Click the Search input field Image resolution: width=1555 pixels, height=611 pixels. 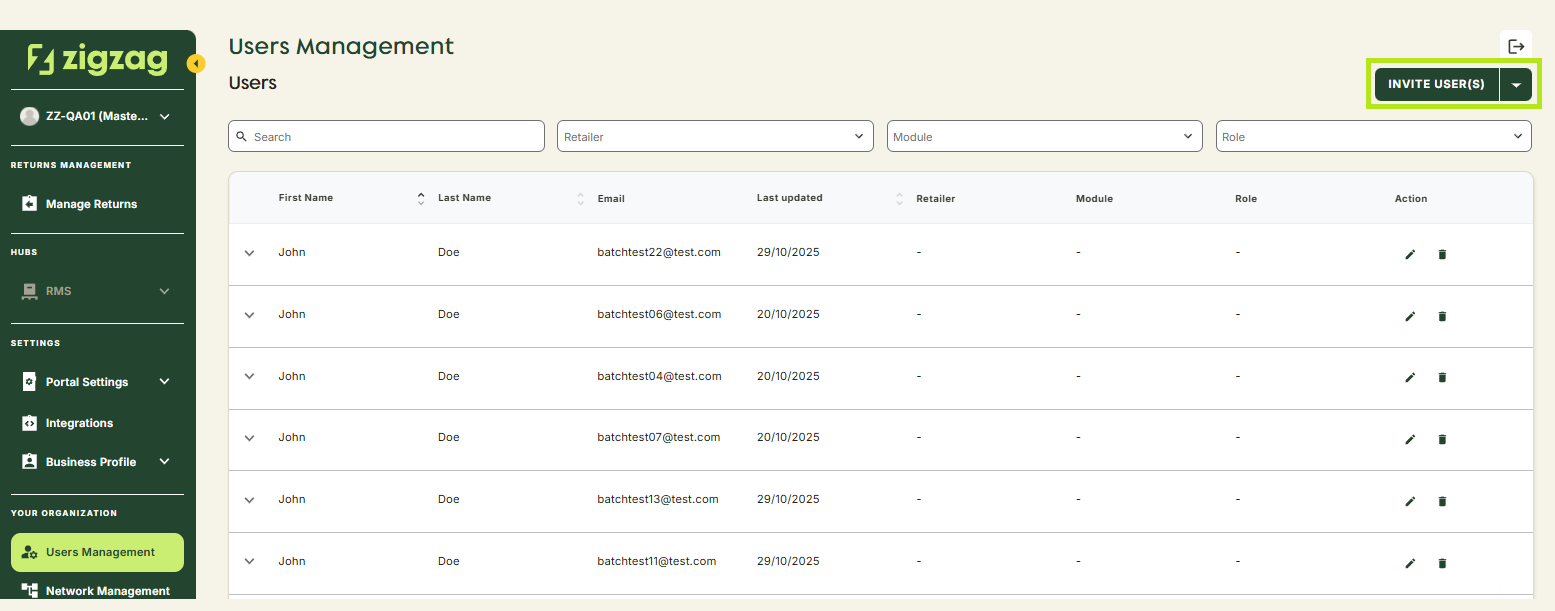coord(386,136)
